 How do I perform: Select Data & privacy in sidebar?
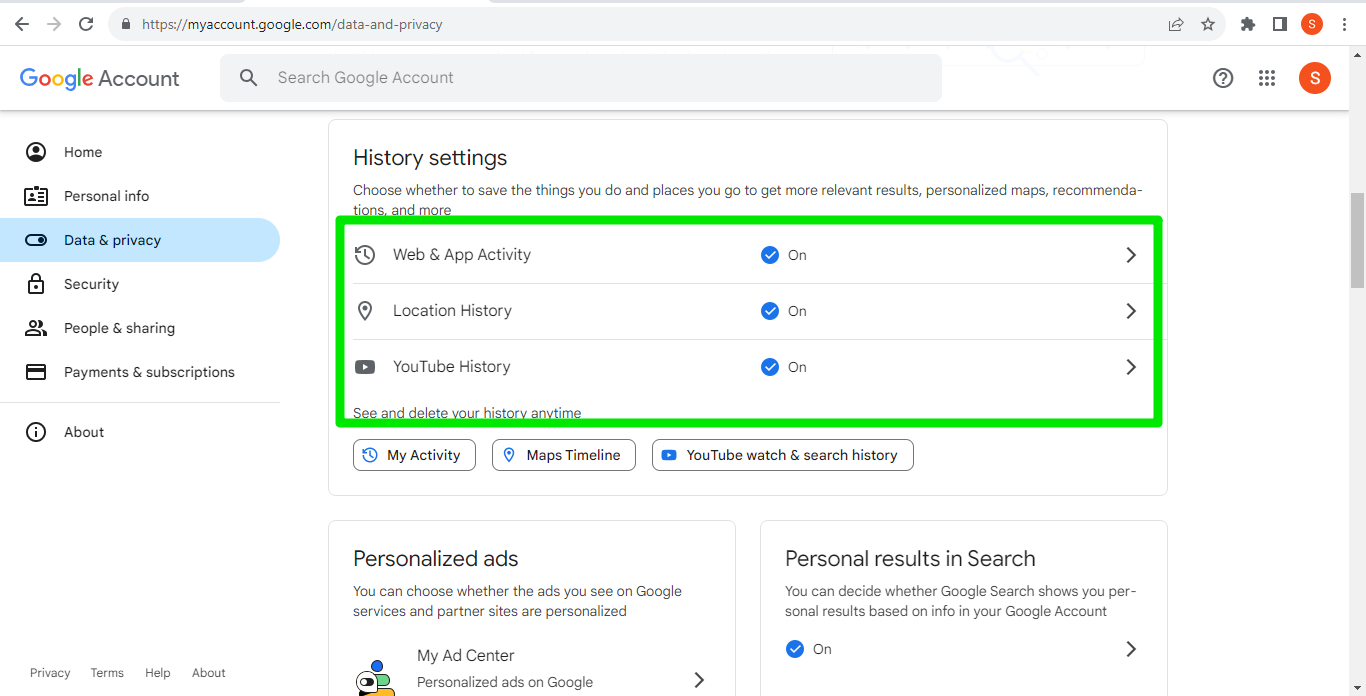coord(140,240)
